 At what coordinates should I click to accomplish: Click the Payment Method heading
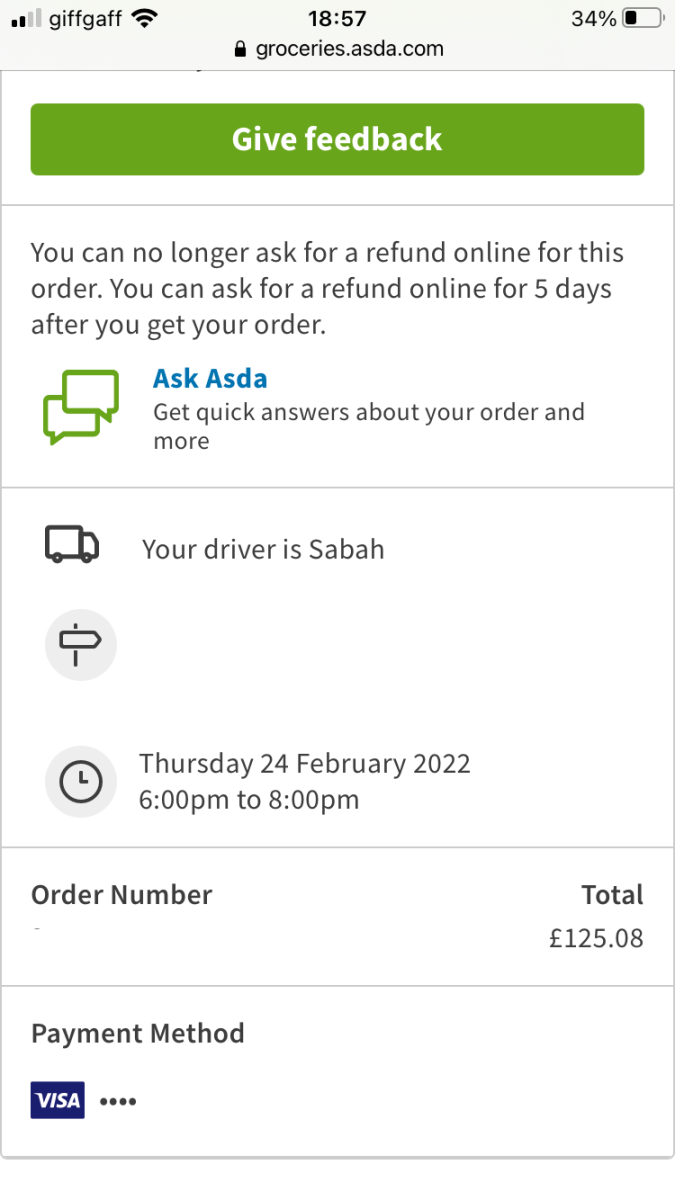(138, 1033)
